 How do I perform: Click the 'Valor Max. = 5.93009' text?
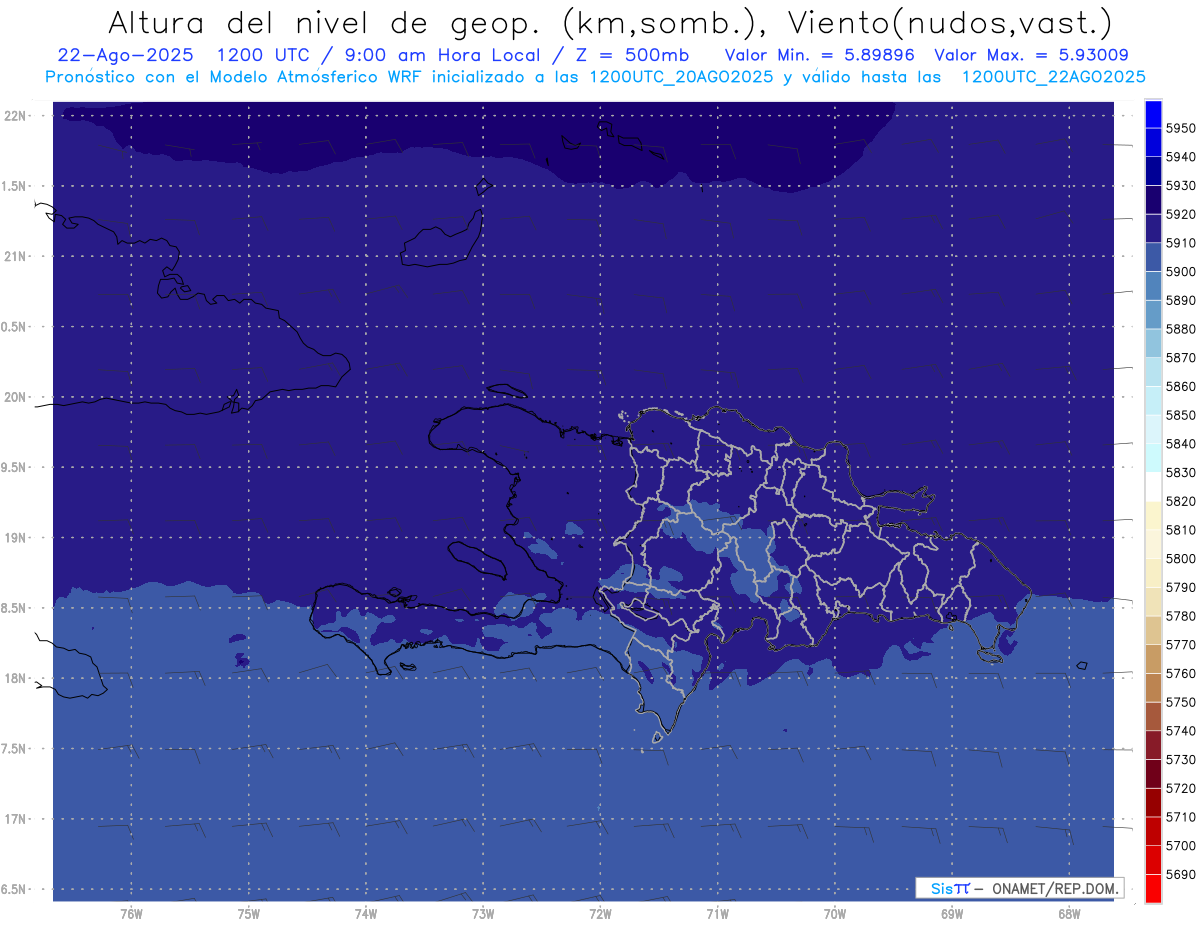coord(1031,55)
